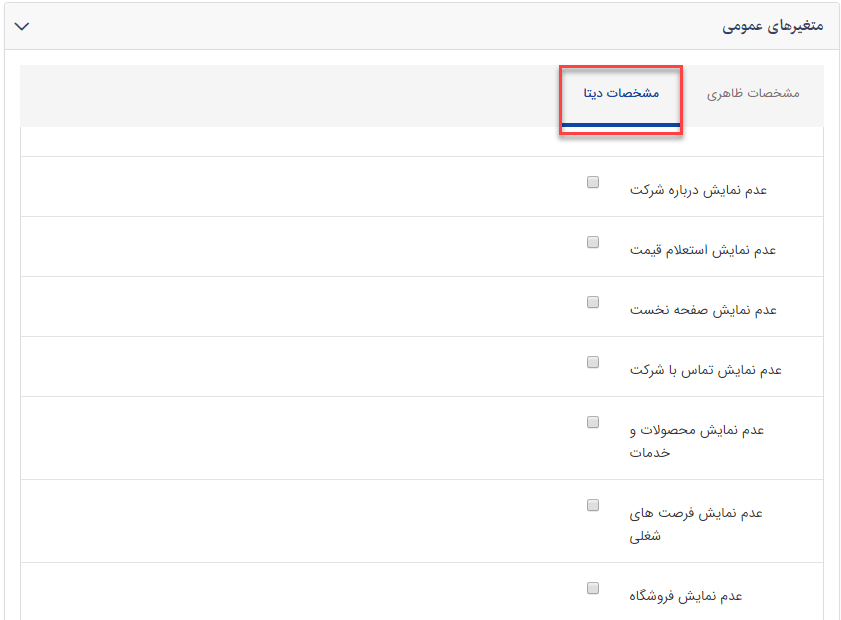Tick the عدم نمایش صفحه نخست checkbox
This screenshot has height=620, width=841.
[593, 302]
